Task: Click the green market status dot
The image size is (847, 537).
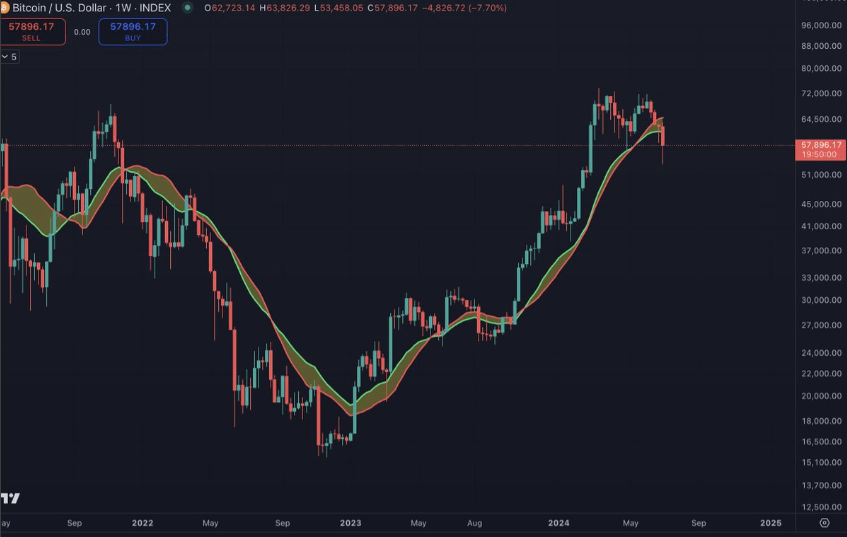Action: tap(187, 8)
